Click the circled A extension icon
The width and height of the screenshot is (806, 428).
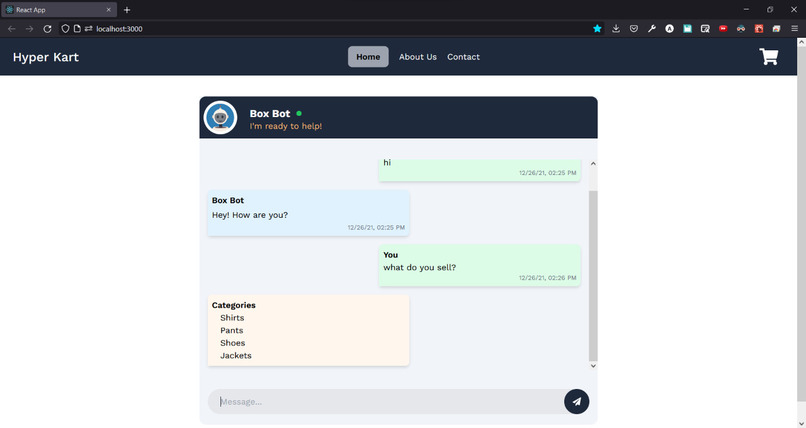coord(669,29)
